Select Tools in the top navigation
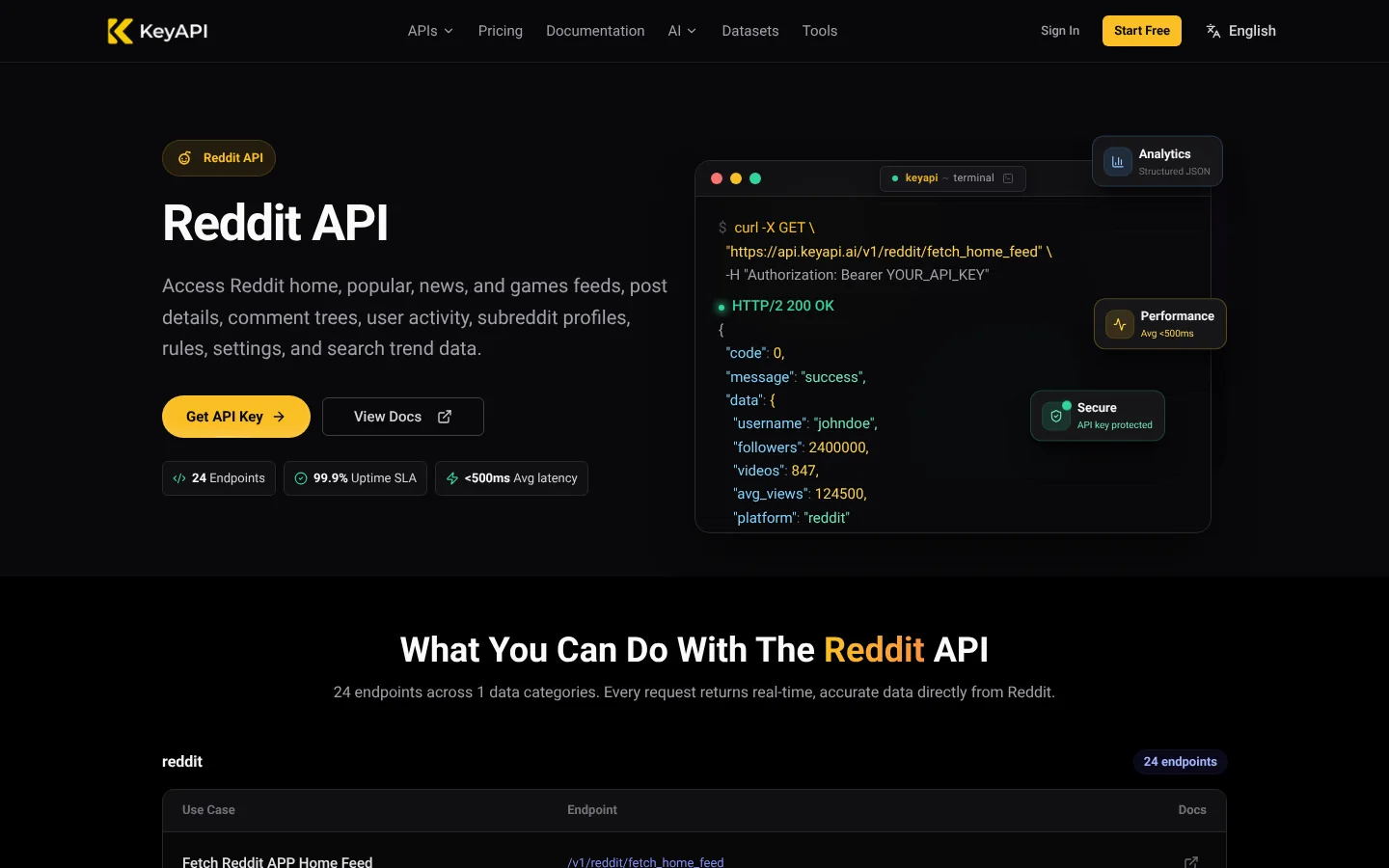Screen dimensions: 1389x868 (820, 31)
